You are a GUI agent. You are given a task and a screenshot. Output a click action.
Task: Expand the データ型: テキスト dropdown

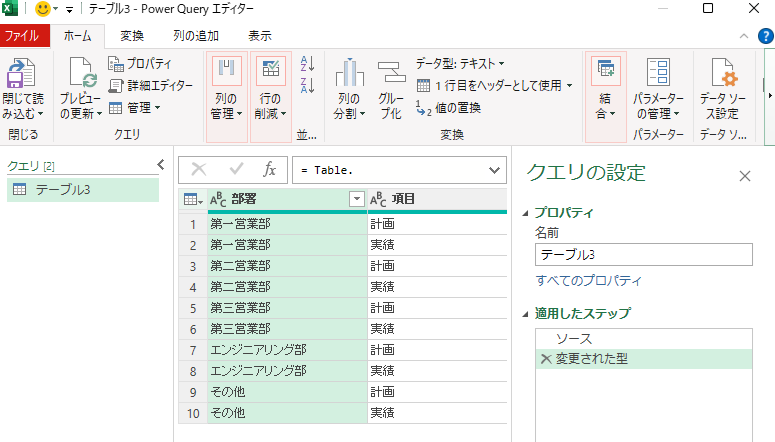[x=460, y=64]
